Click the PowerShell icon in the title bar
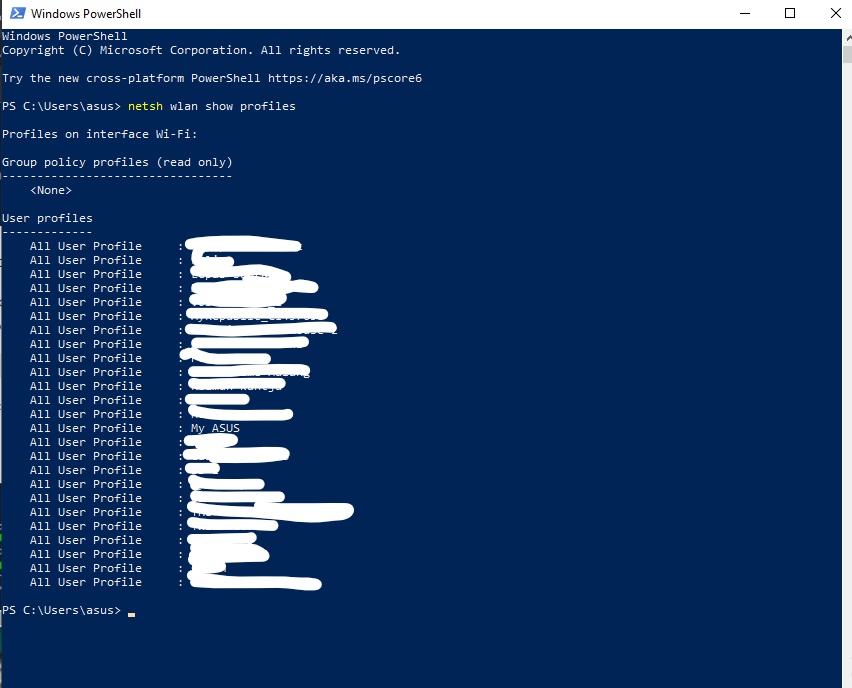 click(17, 13)
